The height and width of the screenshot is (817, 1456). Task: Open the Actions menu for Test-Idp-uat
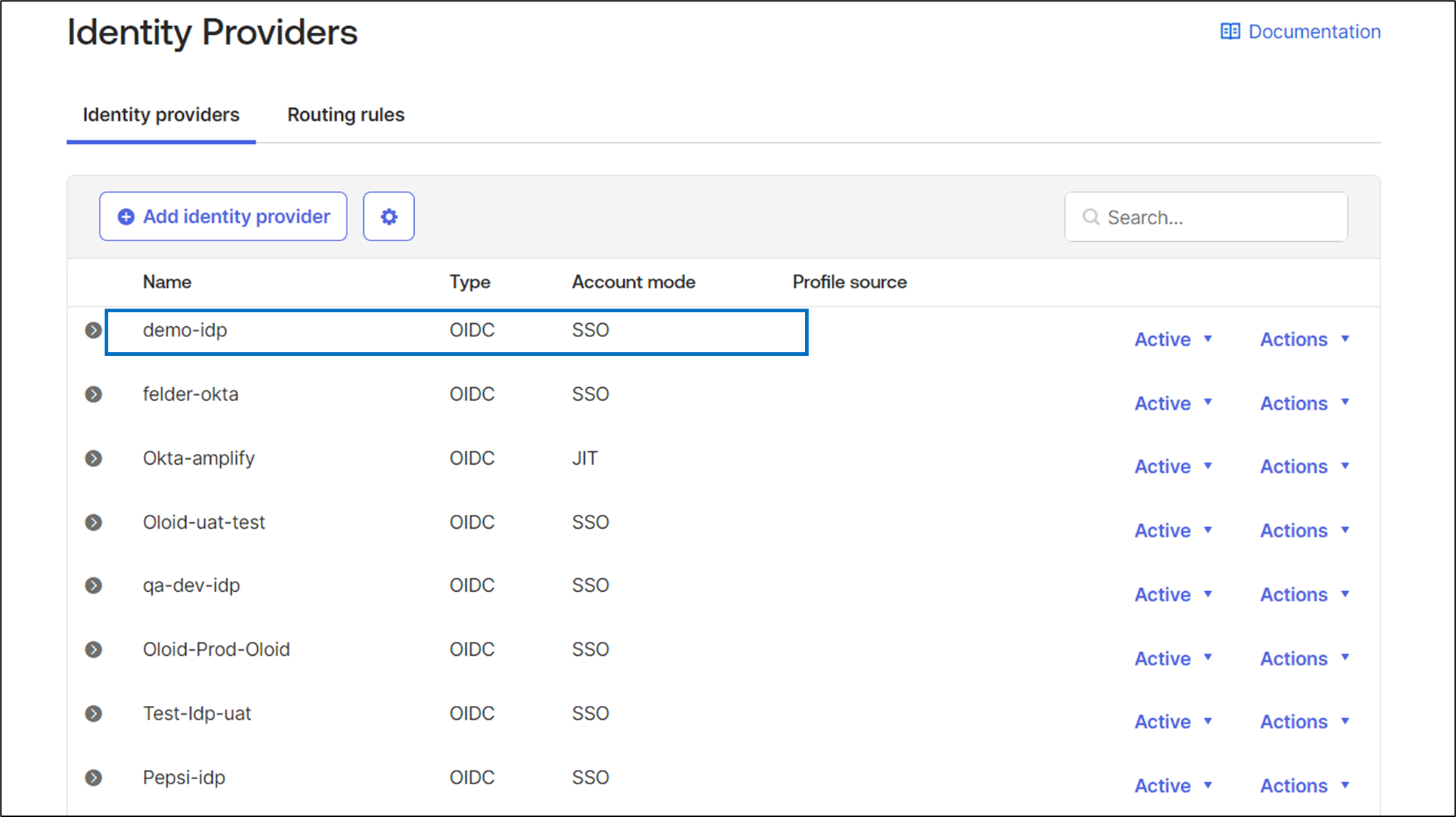(x=1305, y=722)
